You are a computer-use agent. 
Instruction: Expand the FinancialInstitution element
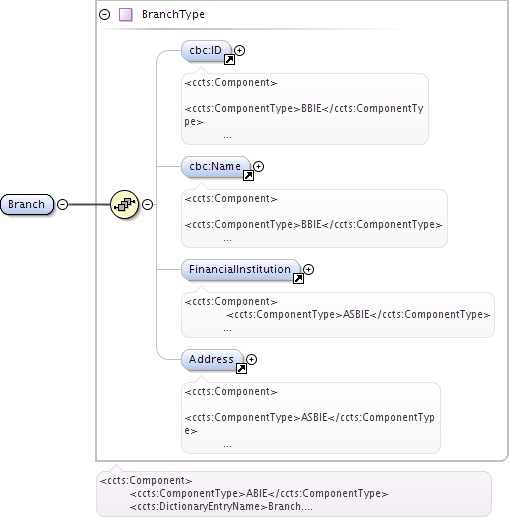[308, 269]
